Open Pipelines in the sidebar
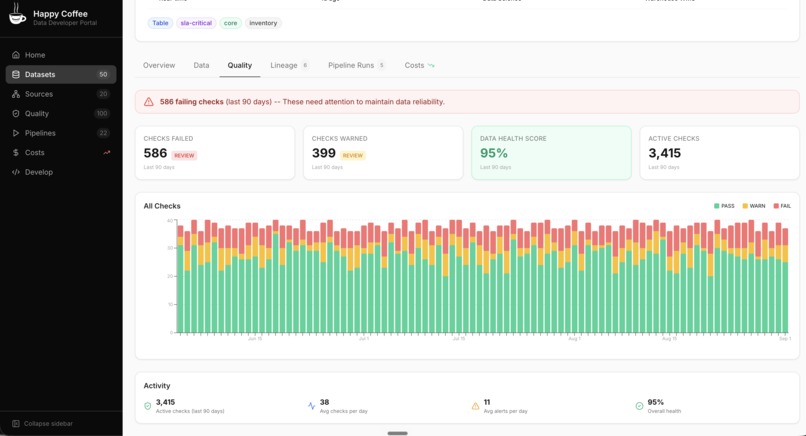Screen dimensions: 806x436 coord(61,133)
